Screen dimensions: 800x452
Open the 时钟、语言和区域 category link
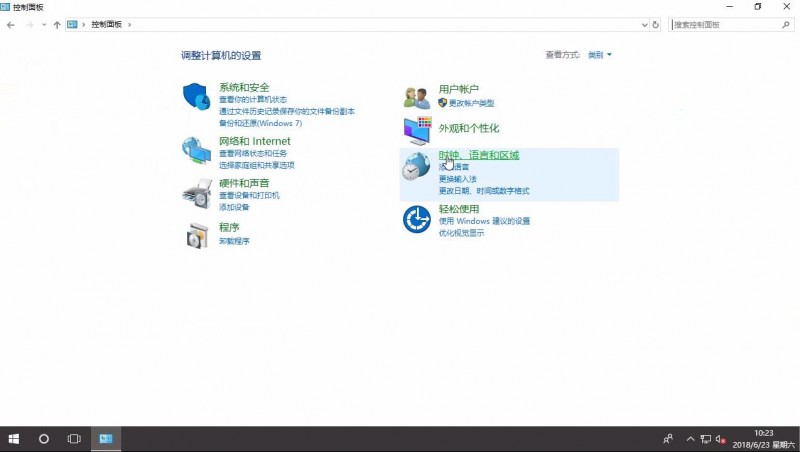click(x=479, y=155)
